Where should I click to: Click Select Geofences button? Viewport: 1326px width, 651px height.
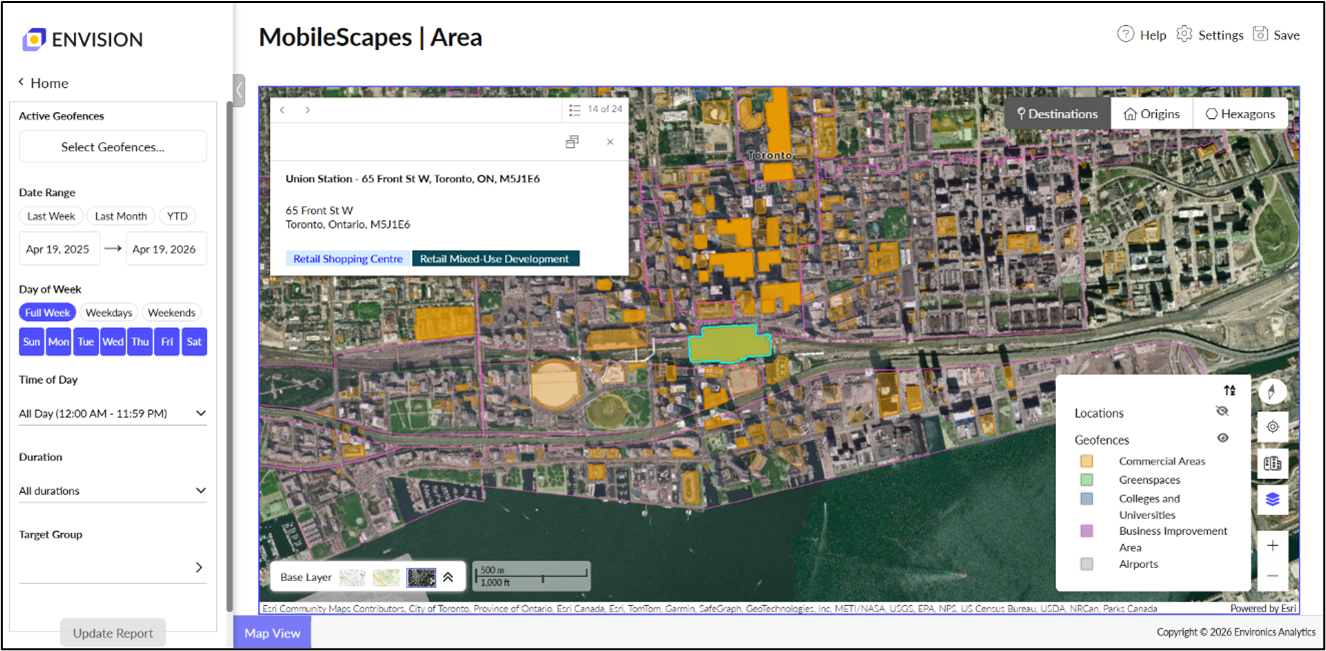click(113, 146)
